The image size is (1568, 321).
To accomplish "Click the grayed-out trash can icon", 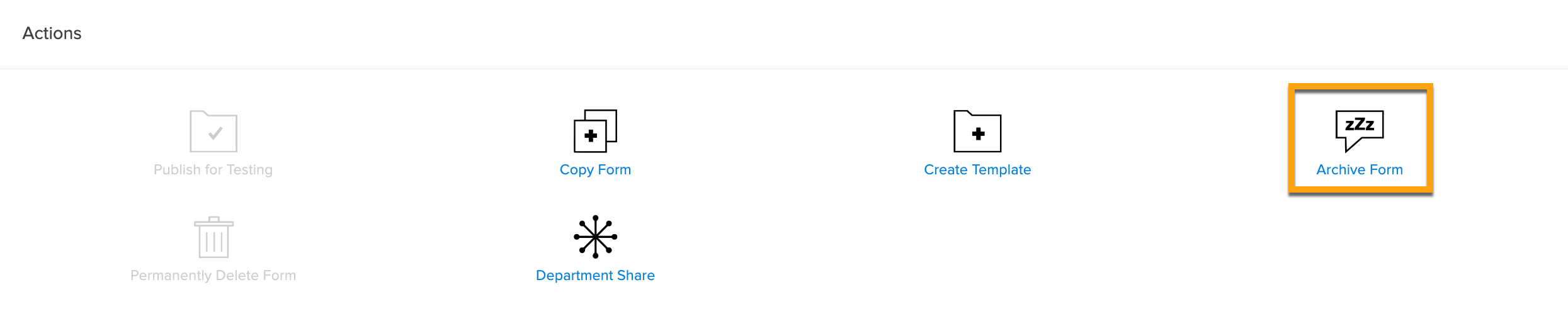I will pos(213,238).
